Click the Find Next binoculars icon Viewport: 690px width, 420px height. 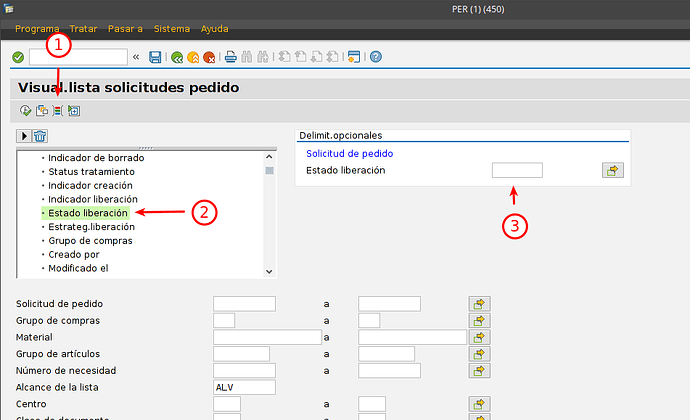(263, 57)
